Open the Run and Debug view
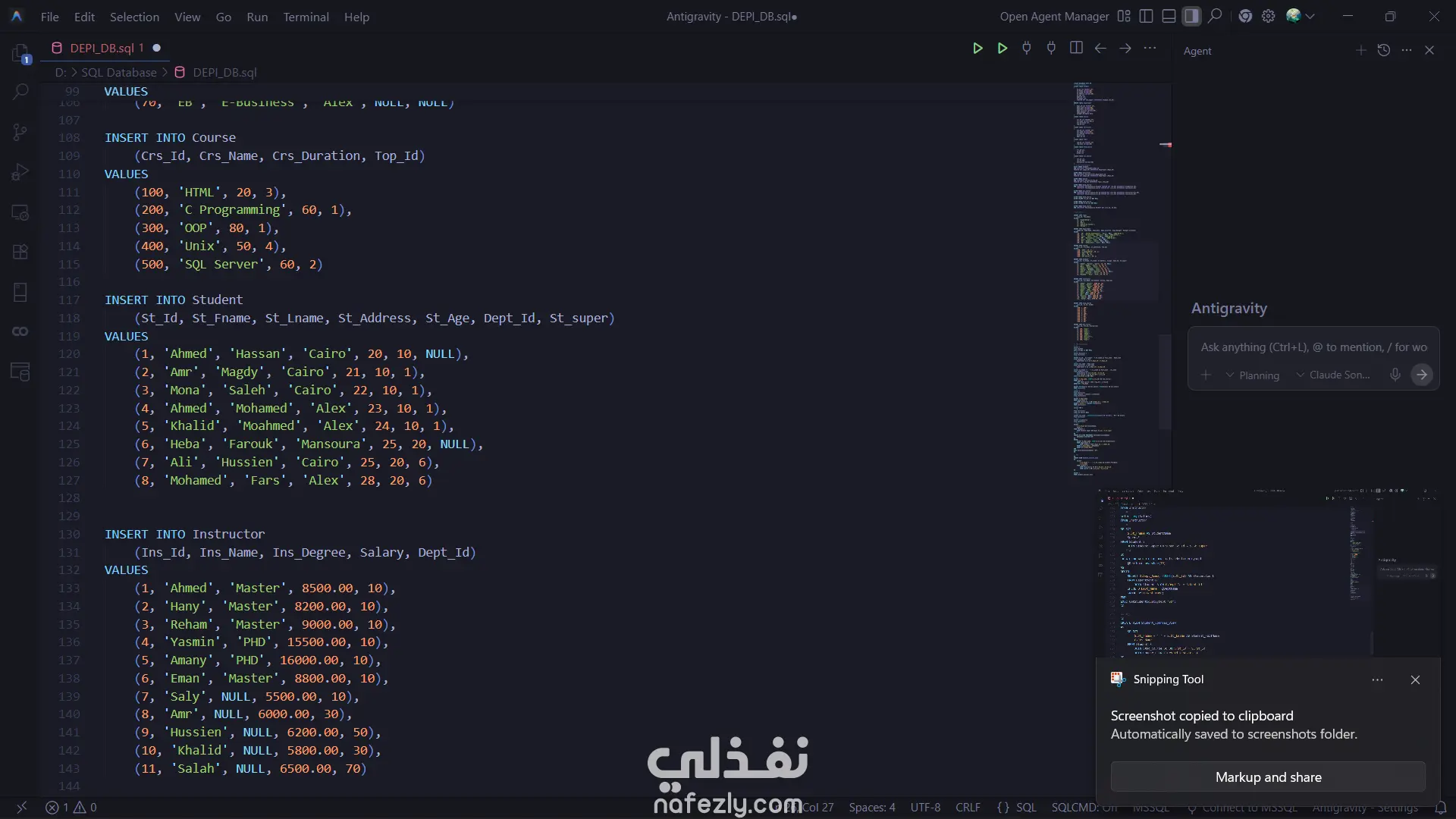Image resolution: width=1456 pixels, height=819 pixels. [x=20, y=172]
